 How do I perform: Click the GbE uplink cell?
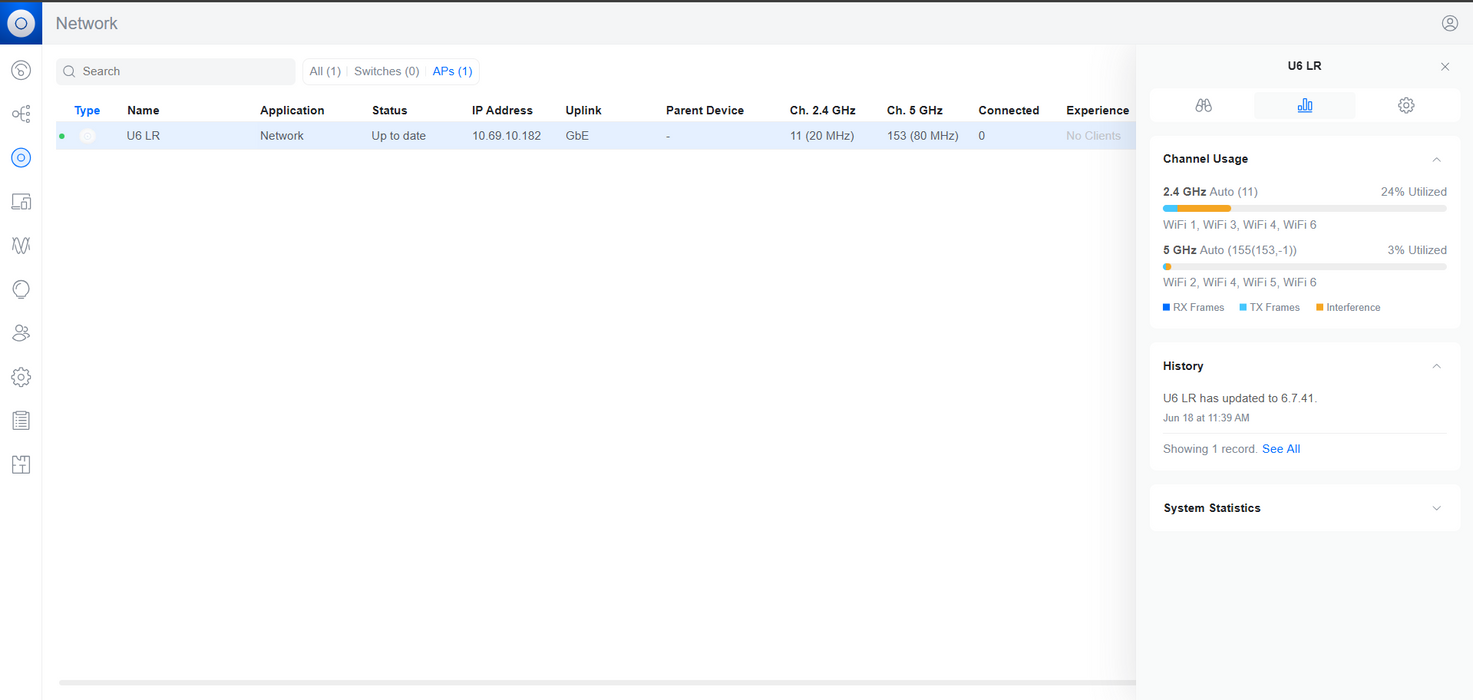pyautogui.click(x=577, y=136)
